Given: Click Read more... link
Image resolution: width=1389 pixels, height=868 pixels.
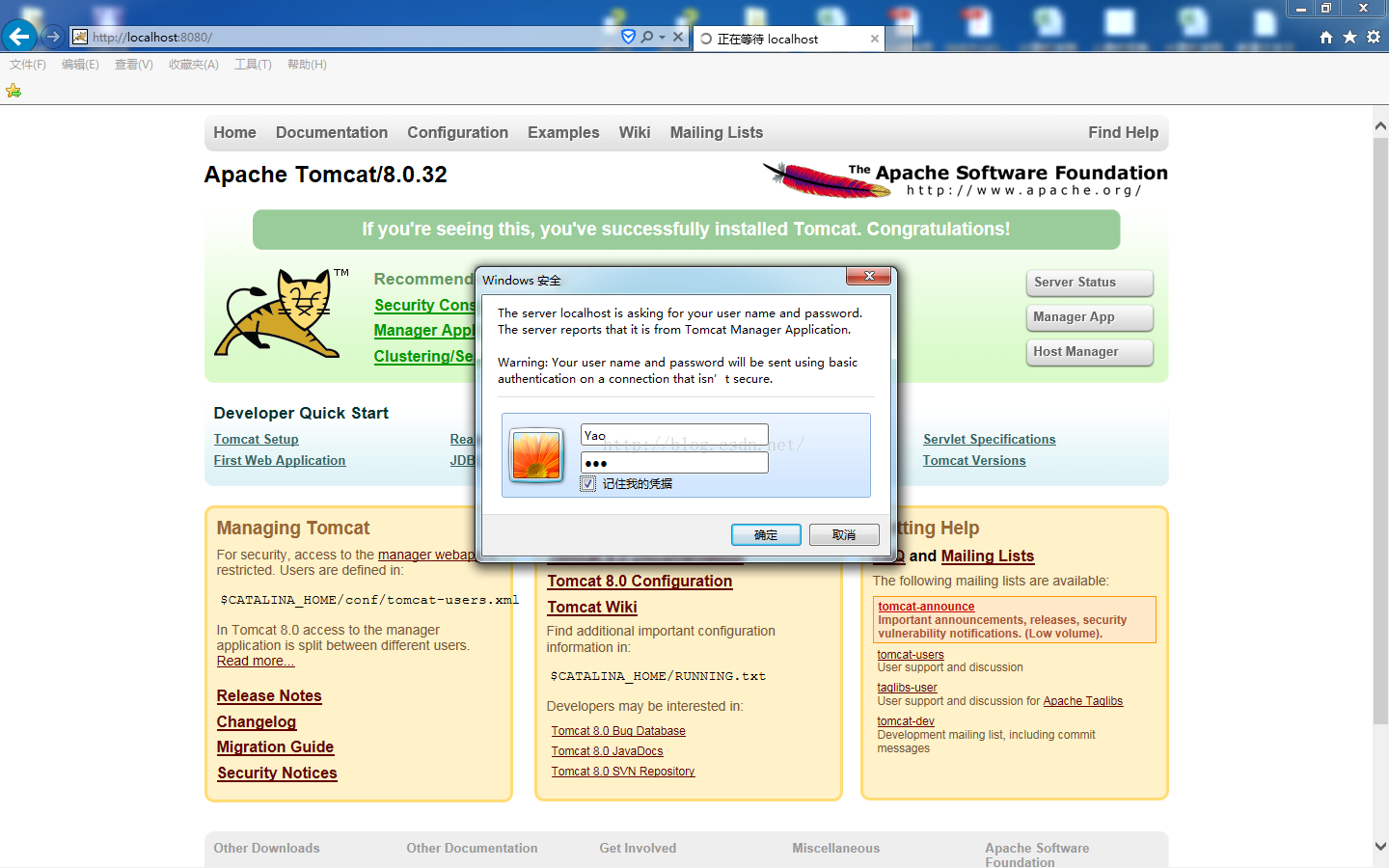Looking at the screenshot, I should [256, 661].
